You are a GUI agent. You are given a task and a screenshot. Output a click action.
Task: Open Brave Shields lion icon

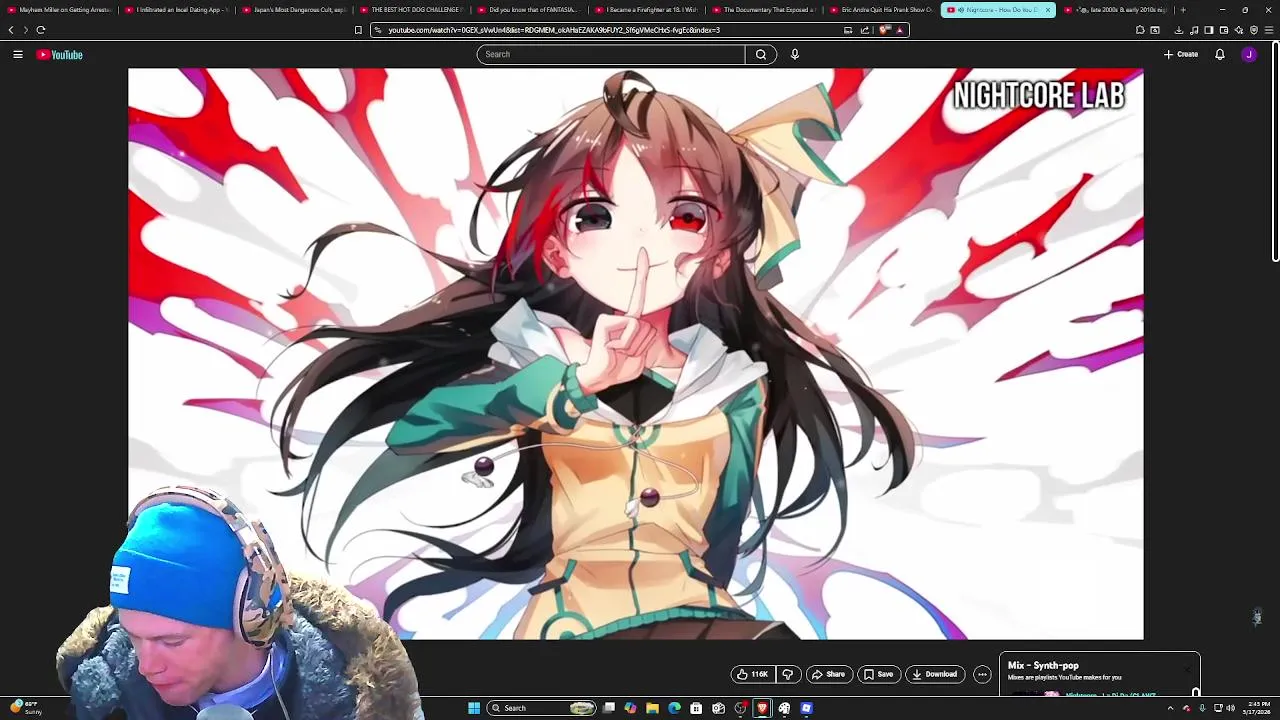(884, 30)
